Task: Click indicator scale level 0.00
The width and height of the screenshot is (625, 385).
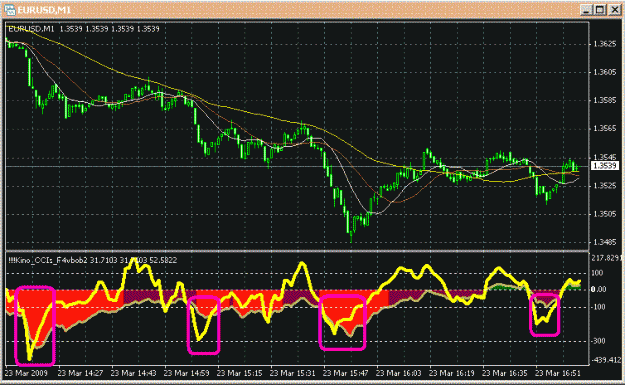Action: click(599, 289)
